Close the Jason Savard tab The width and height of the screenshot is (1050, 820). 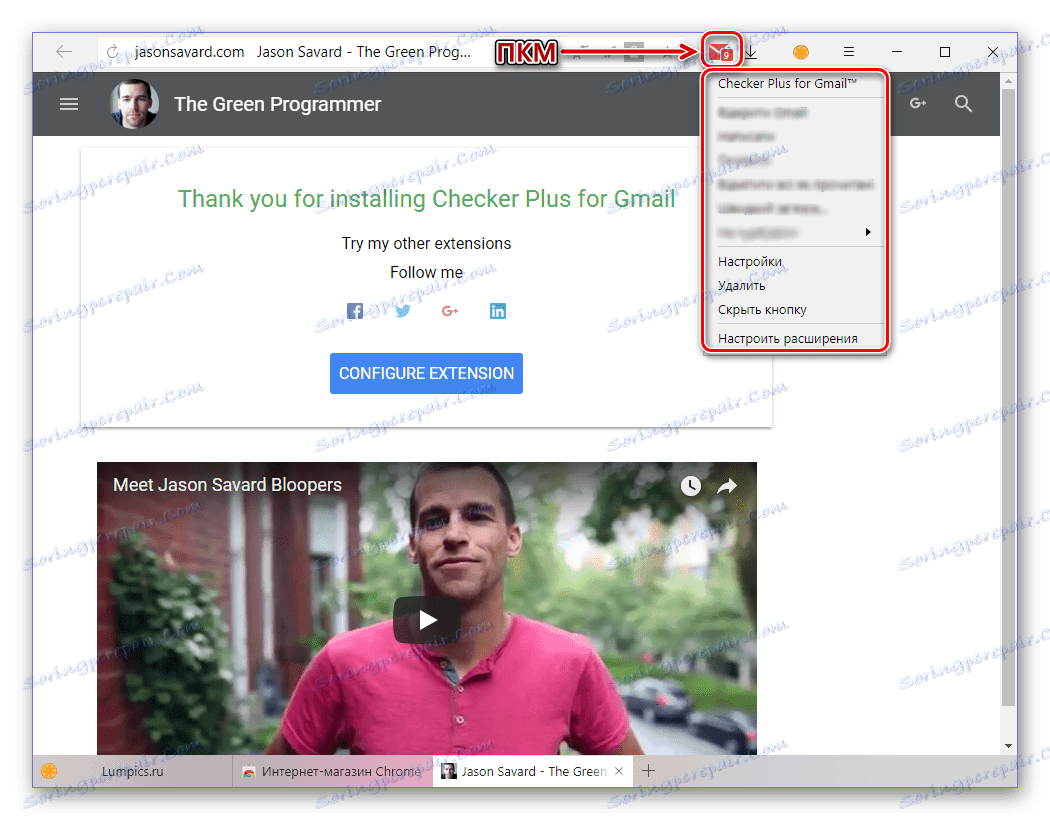pos(619,771)
